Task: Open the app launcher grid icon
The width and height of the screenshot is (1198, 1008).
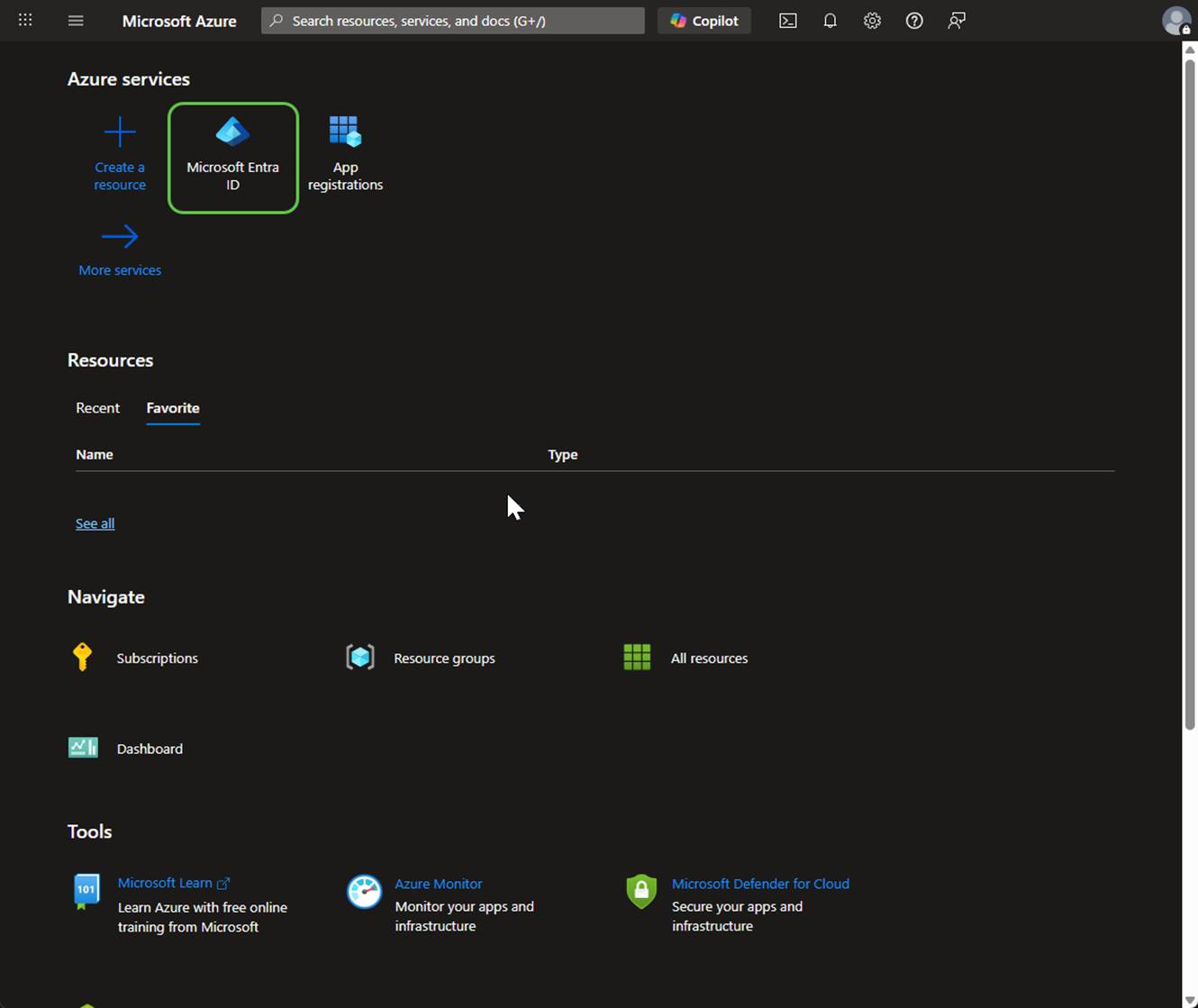Action: point(25,20)
